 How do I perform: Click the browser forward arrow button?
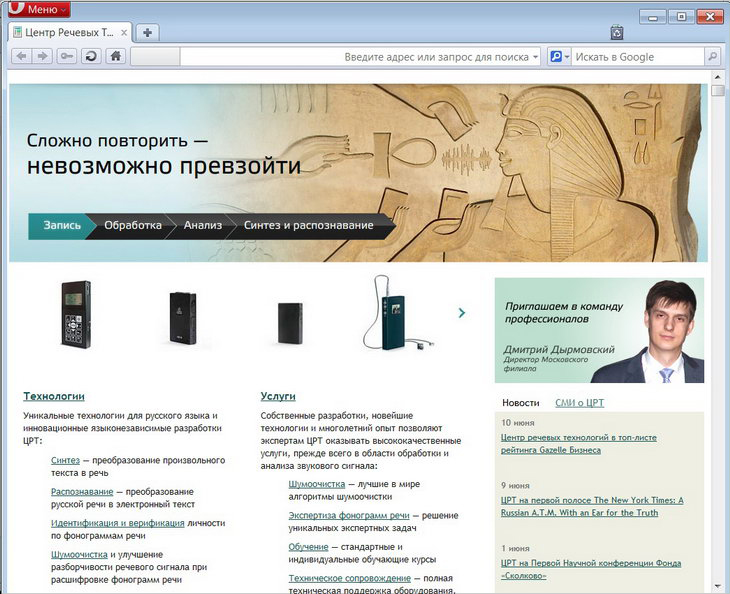[x=43, y=57]
